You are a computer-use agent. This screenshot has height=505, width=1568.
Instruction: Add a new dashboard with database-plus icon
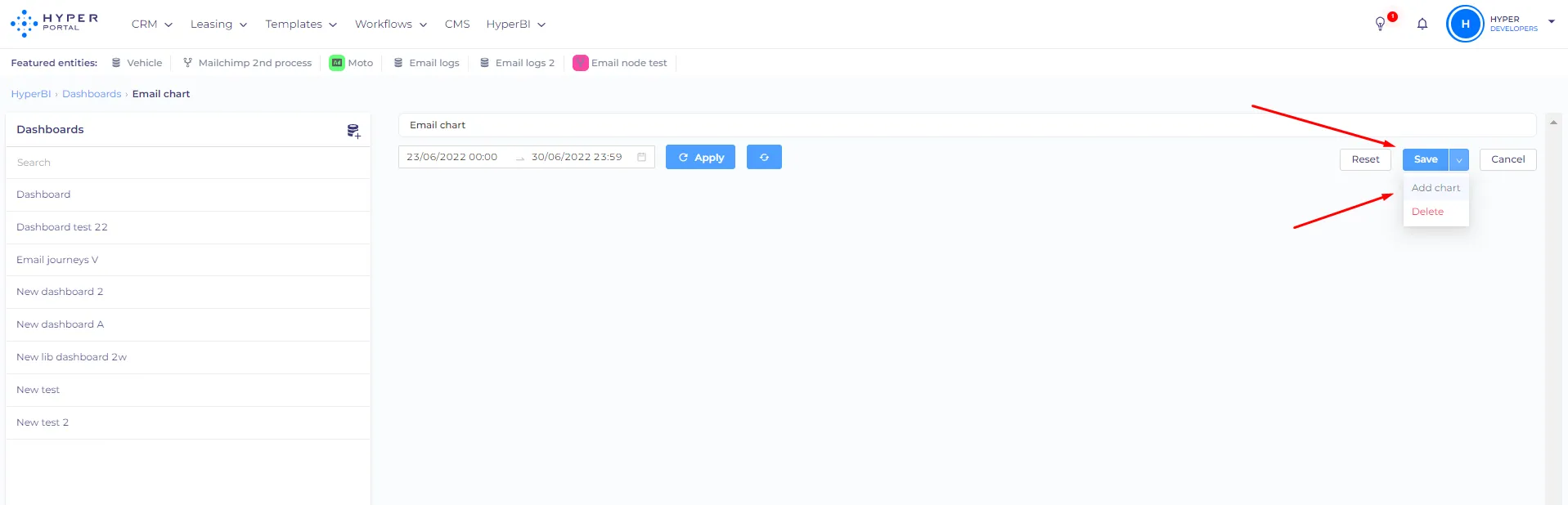tap(353, 131)
